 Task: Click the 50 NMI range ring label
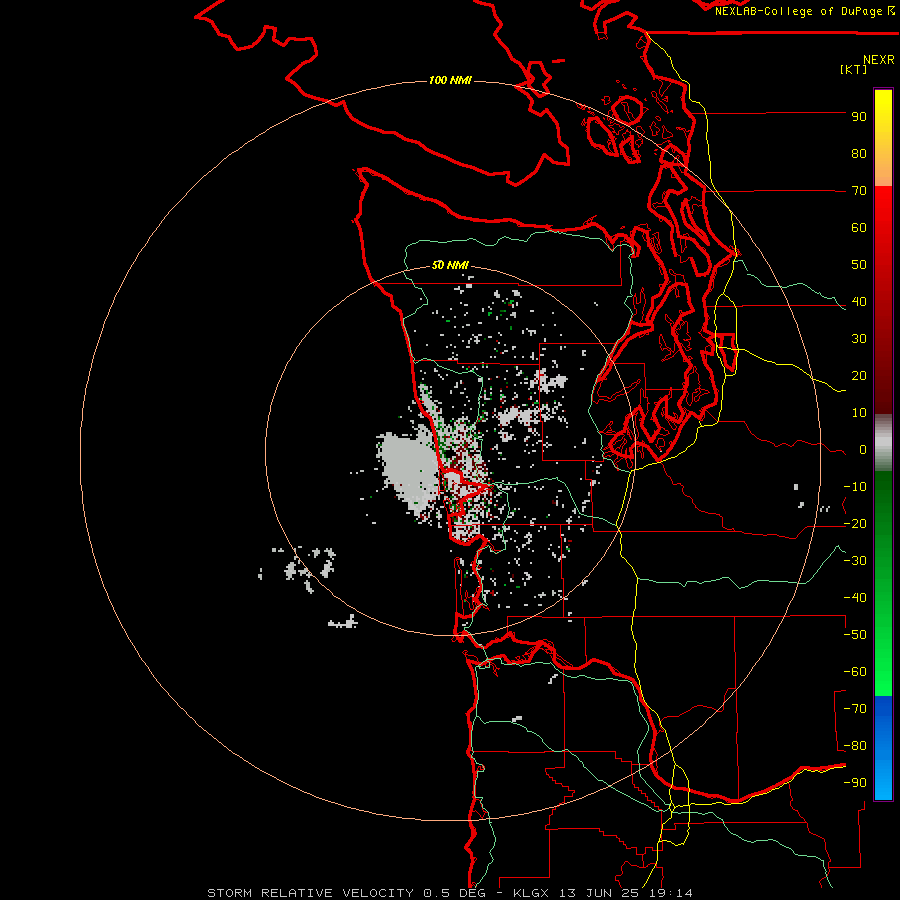tap(450, 265)
